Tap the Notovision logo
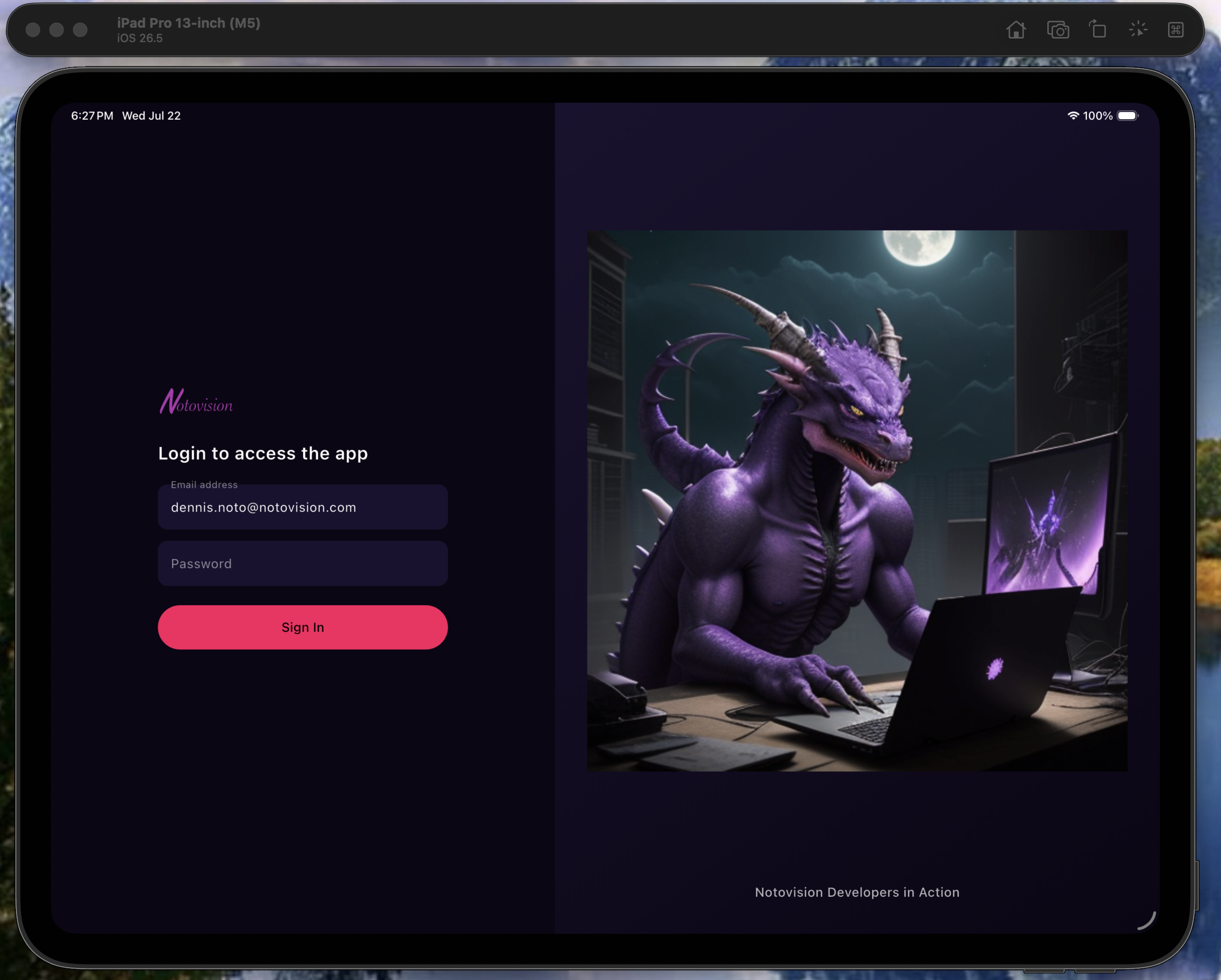This screenshot has height=980, width=1221. pyautogui.click(x=196, y=401)
